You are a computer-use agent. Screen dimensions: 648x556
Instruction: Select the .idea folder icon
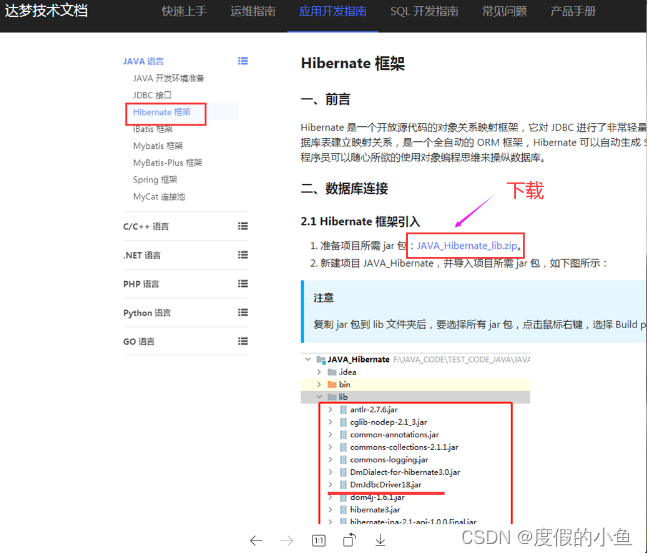pyautogui.click(x=332, y=372)
